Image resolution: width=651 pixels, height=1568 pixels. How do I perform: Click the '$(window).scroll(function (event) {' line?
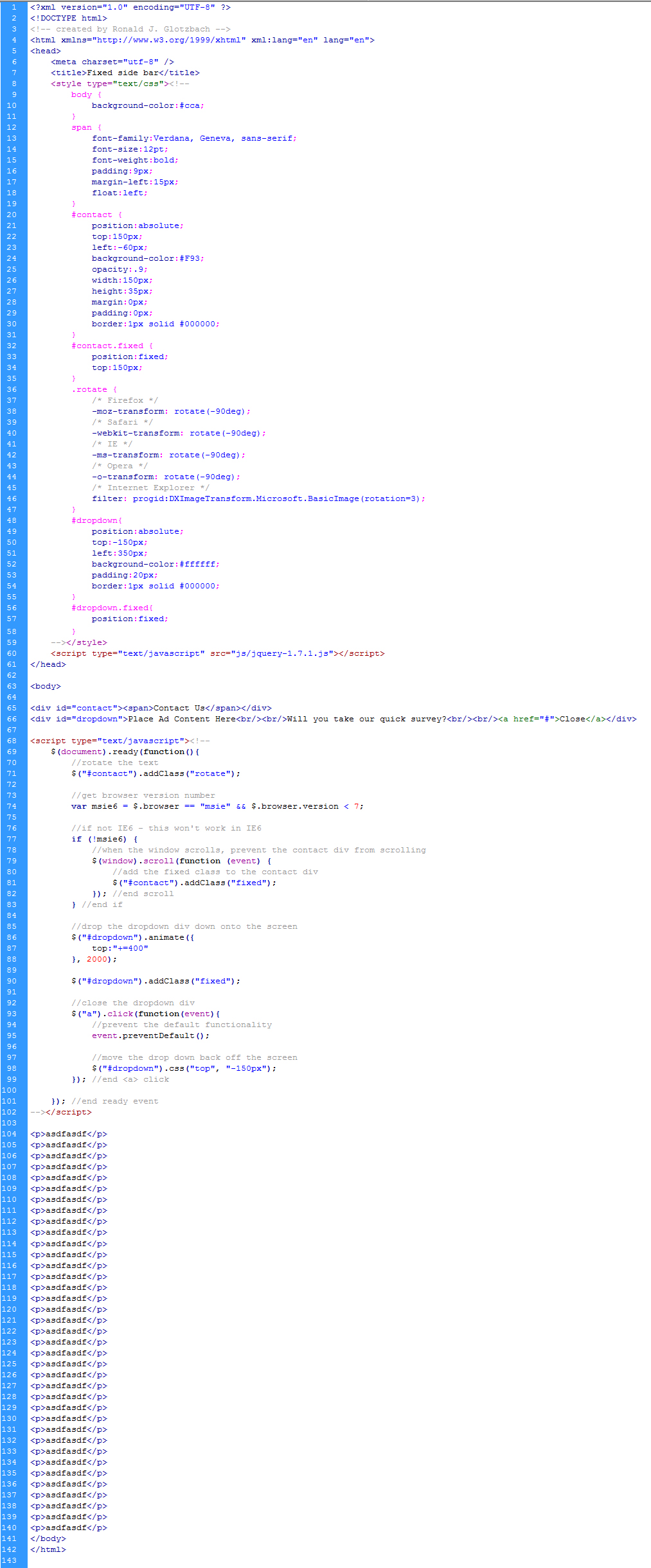[181, 861]
